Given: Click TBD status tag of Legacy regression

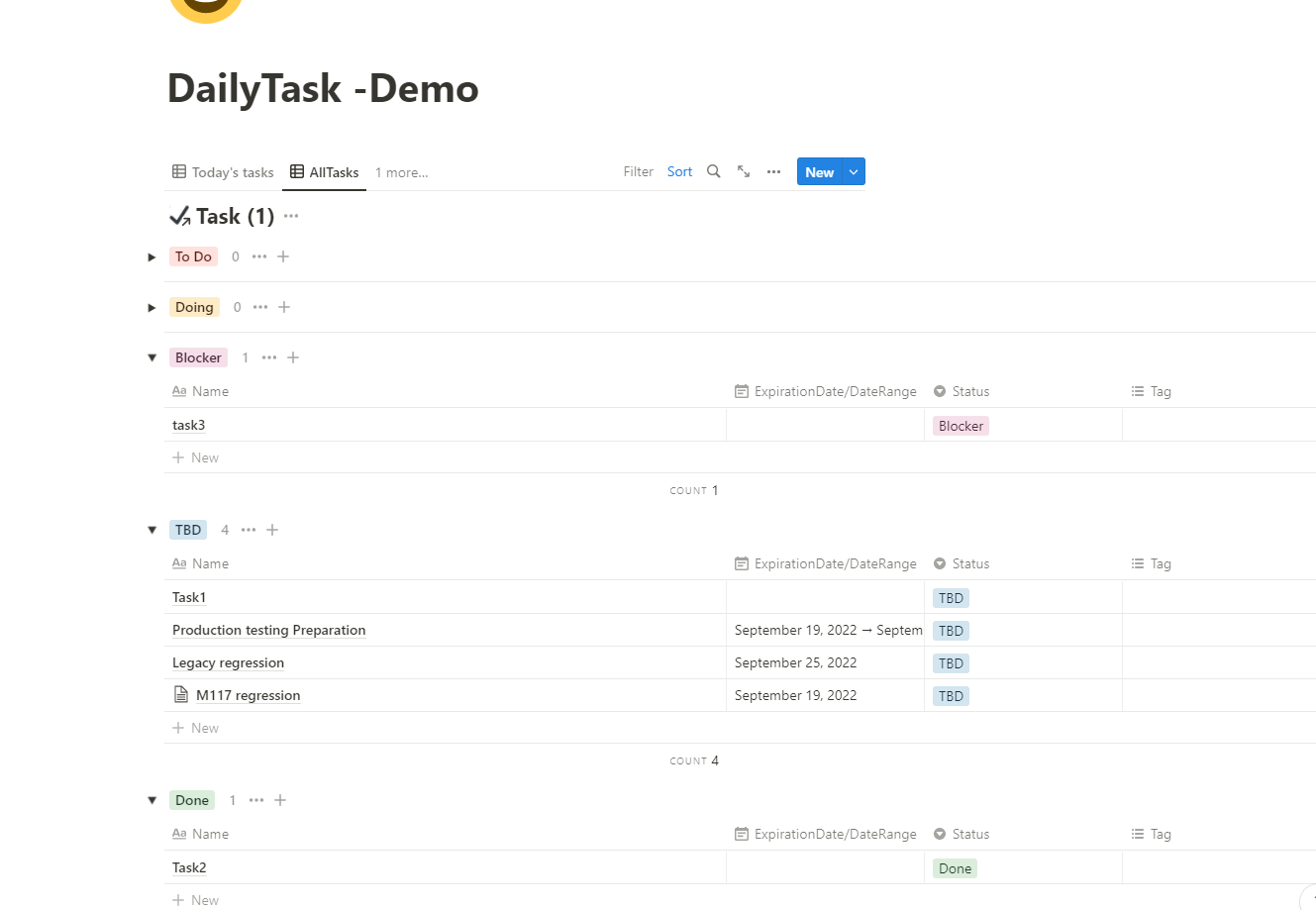Looking at the screenshot, I should (x=951, y=663).
